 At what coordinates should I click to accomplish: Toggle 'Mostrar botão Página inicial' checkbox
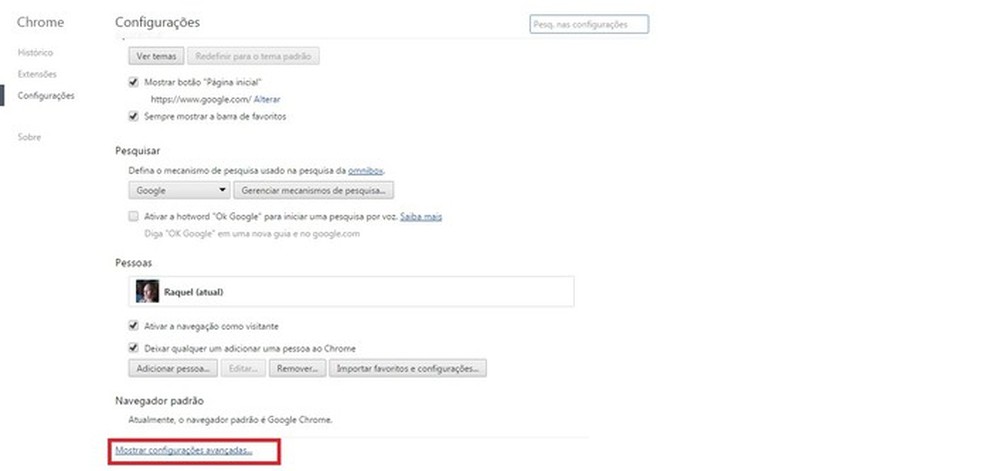click(134, 82)
